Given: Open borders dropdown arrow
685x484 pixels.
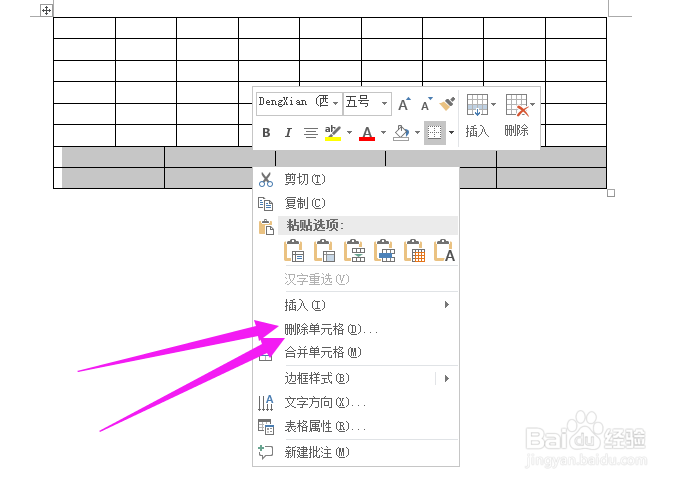Looking at the screenshot, I should click(451, 132).
